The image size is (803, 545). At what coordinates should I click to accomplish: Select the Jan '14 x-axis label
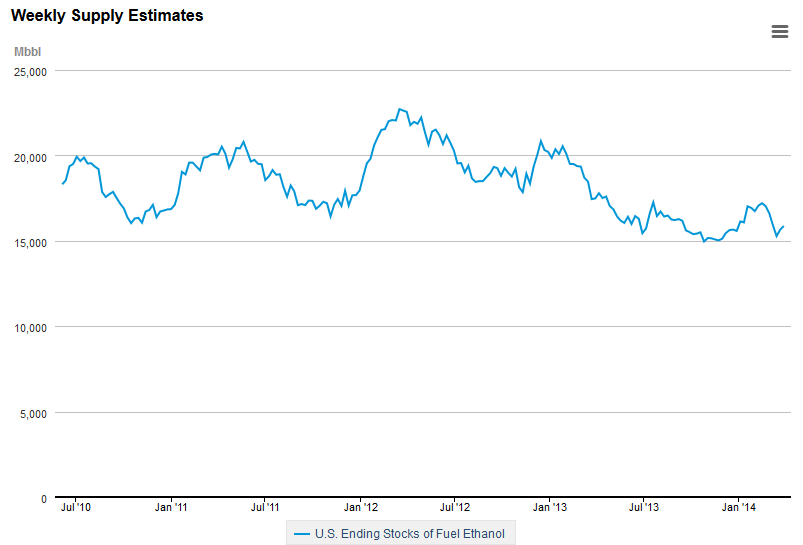pyautogui.click(x=738, y=508)
